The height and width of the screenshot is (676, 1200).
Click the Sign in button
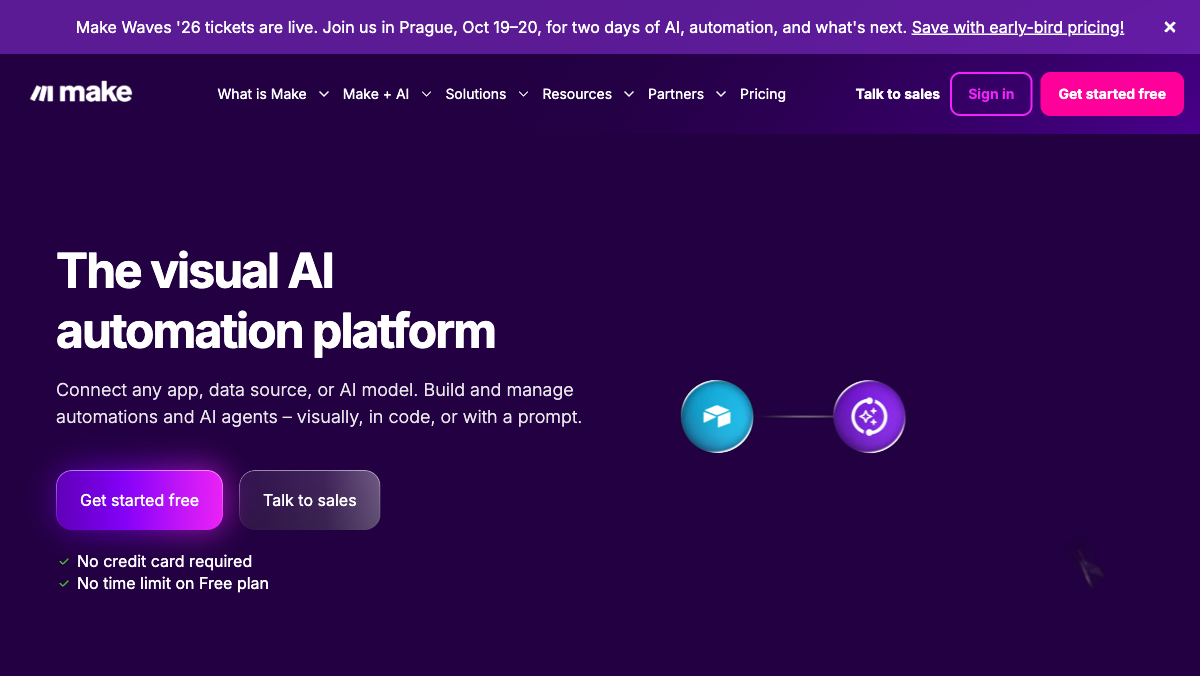pyautogui.click(x=991, y=94)
